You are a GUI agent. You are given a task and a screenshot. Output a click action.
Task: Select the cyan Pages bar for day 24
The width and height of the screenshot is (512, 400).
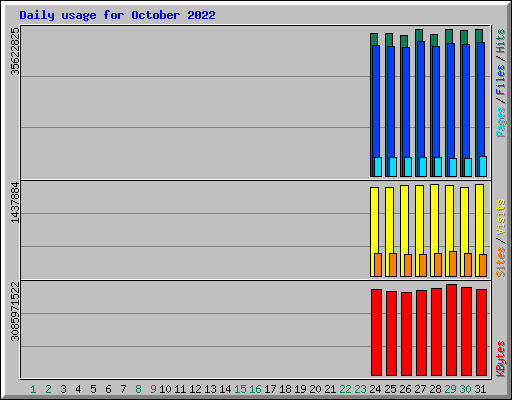pyautogui.click(x=378, y=167)
